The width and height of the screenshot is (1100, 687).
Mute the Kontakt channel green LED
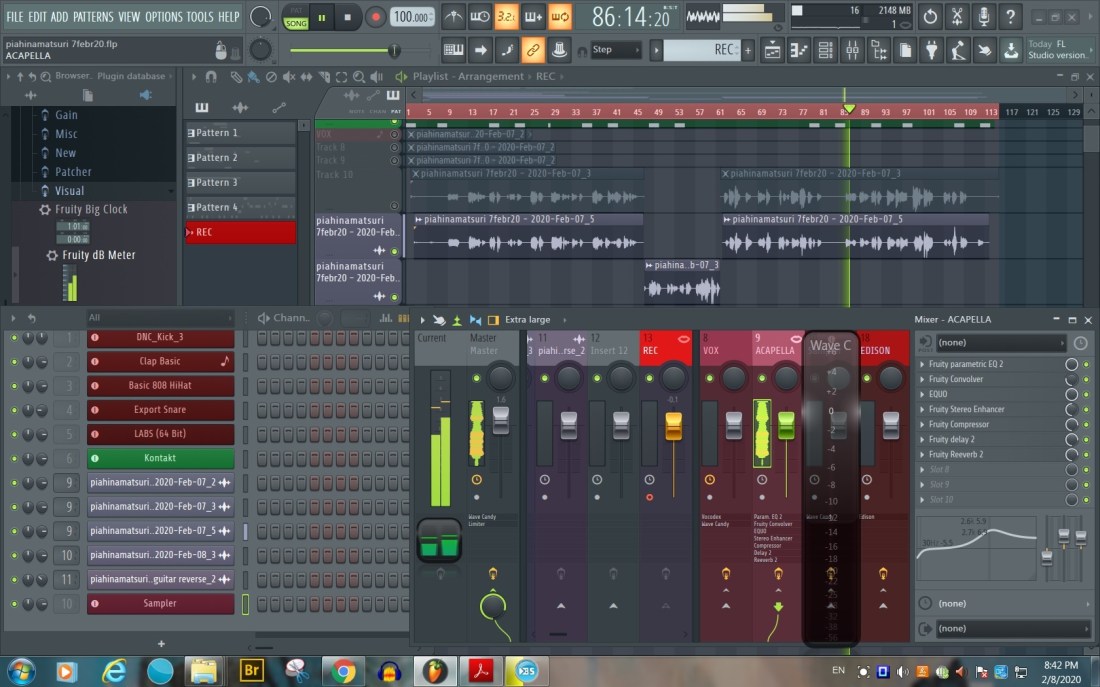(14, 458)
